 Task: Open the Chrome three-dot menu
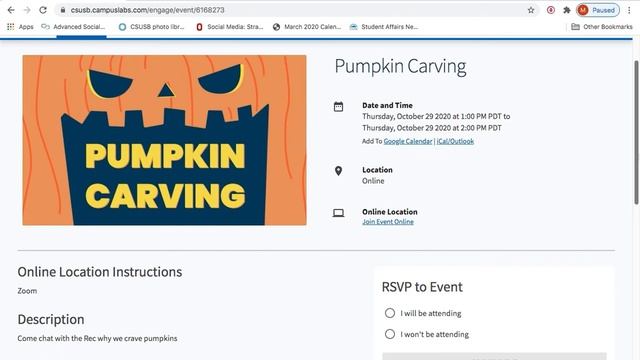point(629,10)
